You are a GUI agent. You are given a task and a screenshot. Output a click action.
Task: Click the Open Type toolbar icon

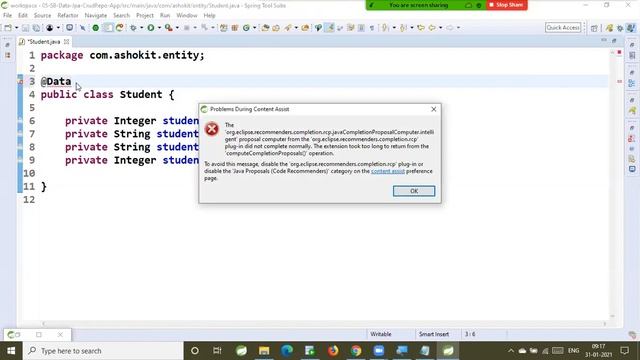tap(265, 28)
